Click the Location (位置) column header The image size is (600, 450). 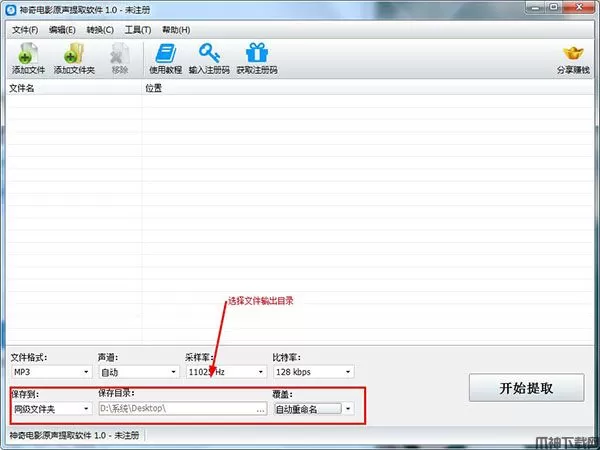tap(368, 88)
